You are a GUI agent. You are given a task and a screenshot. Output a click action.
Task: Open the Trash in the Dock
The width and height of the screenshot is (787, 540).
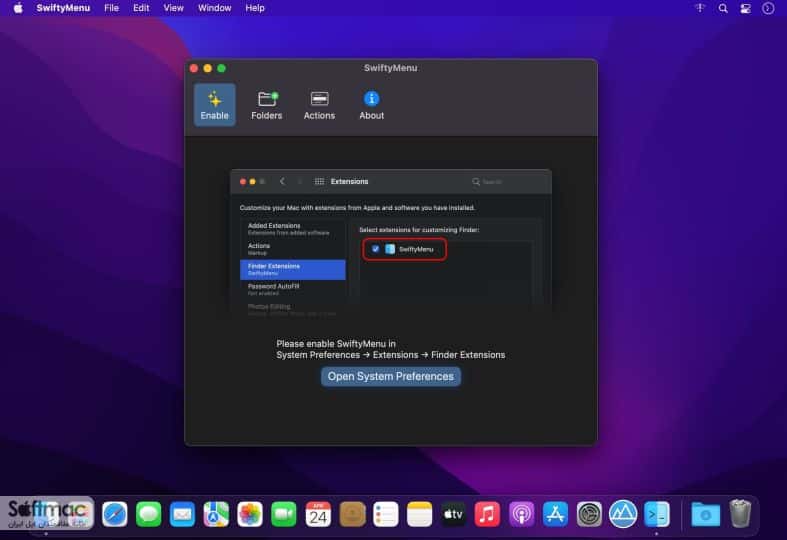[740, 514]
